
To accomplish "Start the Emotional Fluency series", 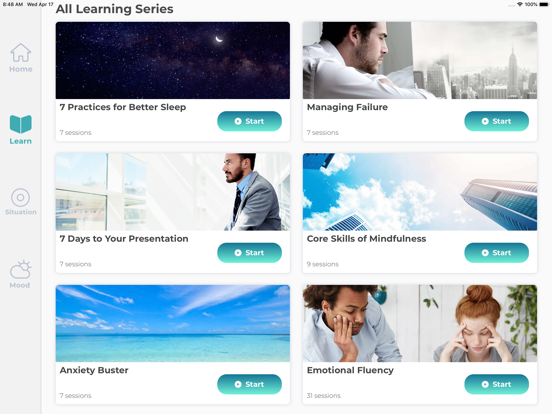I will [496, 384].
